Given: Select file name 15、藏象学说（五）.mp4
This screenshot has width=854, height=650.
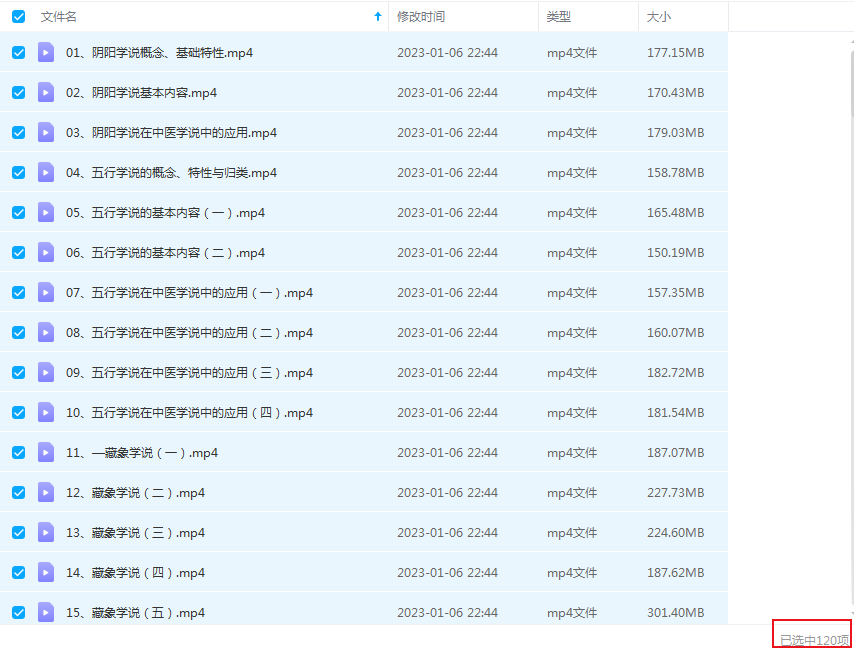Looking at the screenshot, I should (136, 613).
